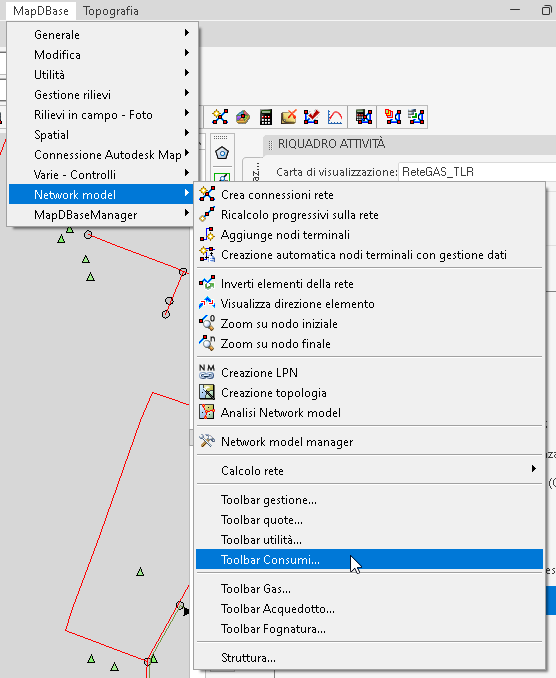Click Aggiunge nodi terminali icon

point(207,234)
